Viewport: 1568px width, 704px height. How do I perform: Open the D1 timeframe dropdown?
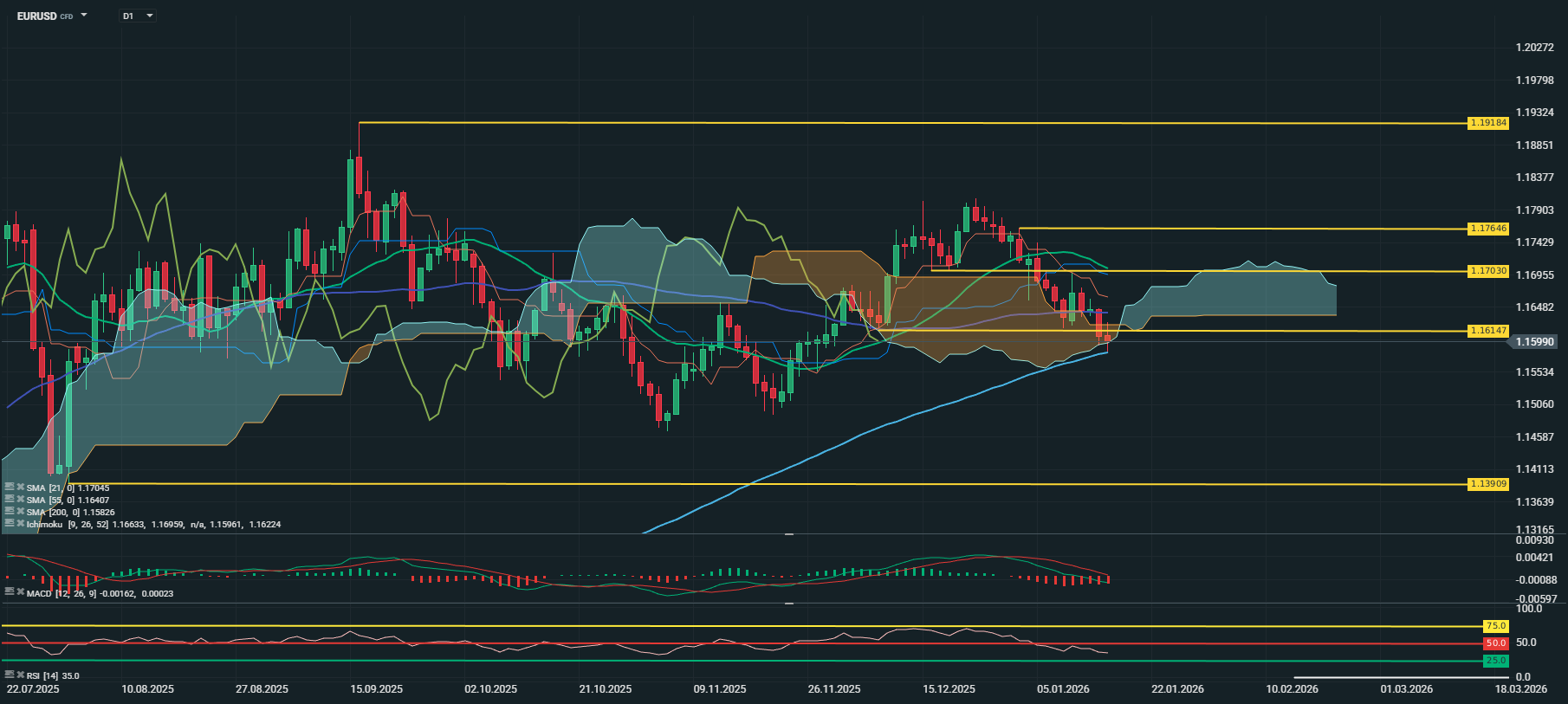(149, 16)
